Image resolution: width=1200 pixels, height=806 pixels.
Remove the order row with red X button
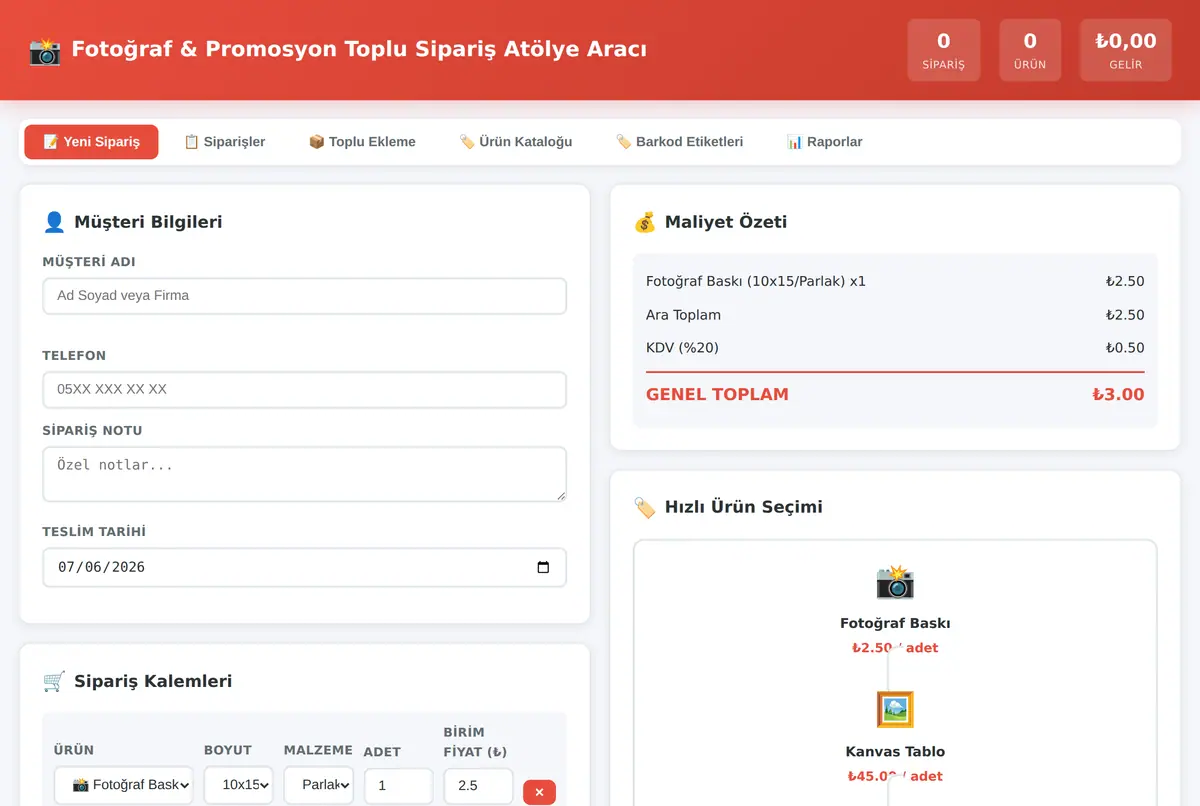pos(539,792)
